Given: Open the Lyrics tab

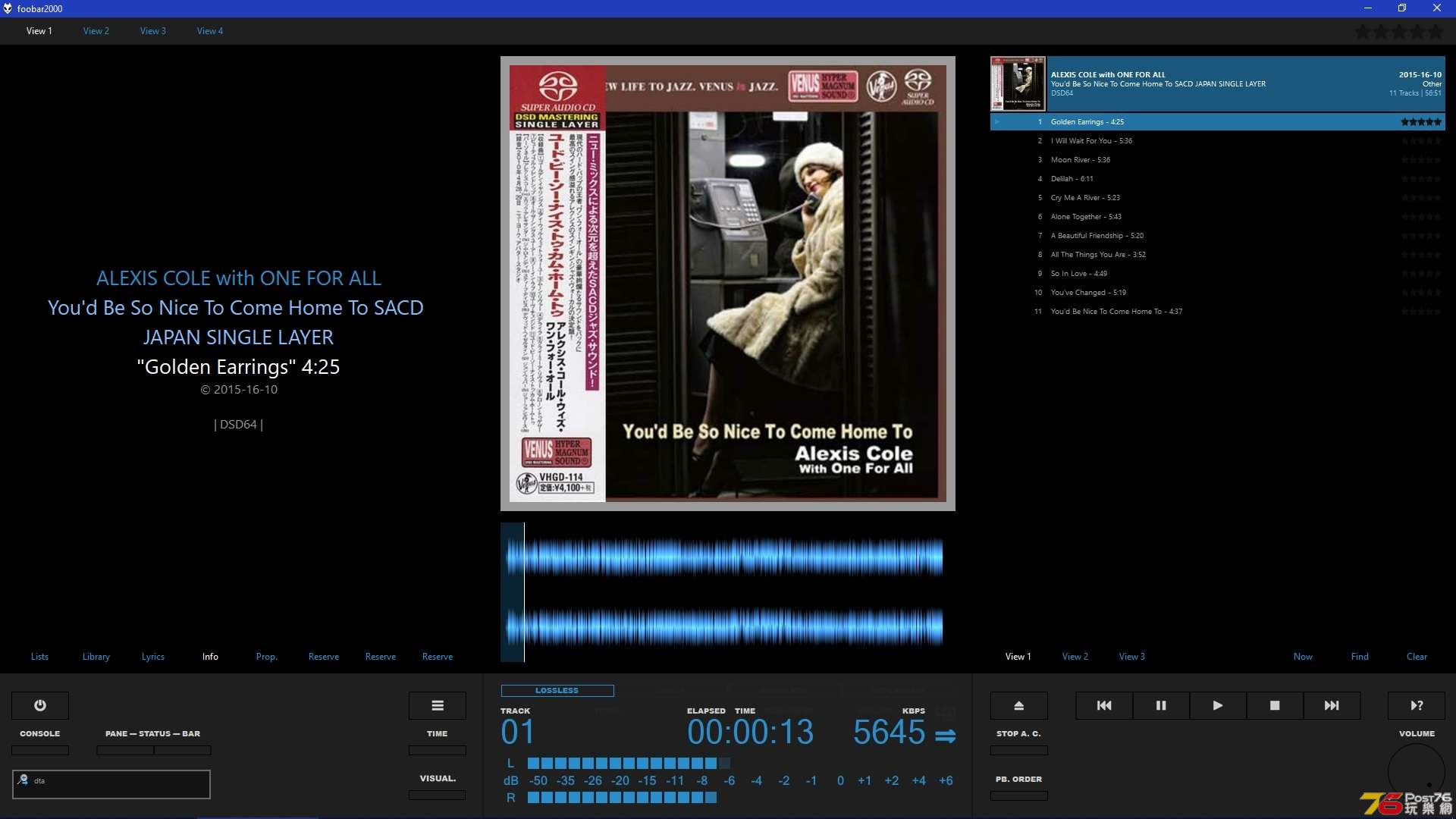Looking at the screenshot, I should click(x=153, y=657).
